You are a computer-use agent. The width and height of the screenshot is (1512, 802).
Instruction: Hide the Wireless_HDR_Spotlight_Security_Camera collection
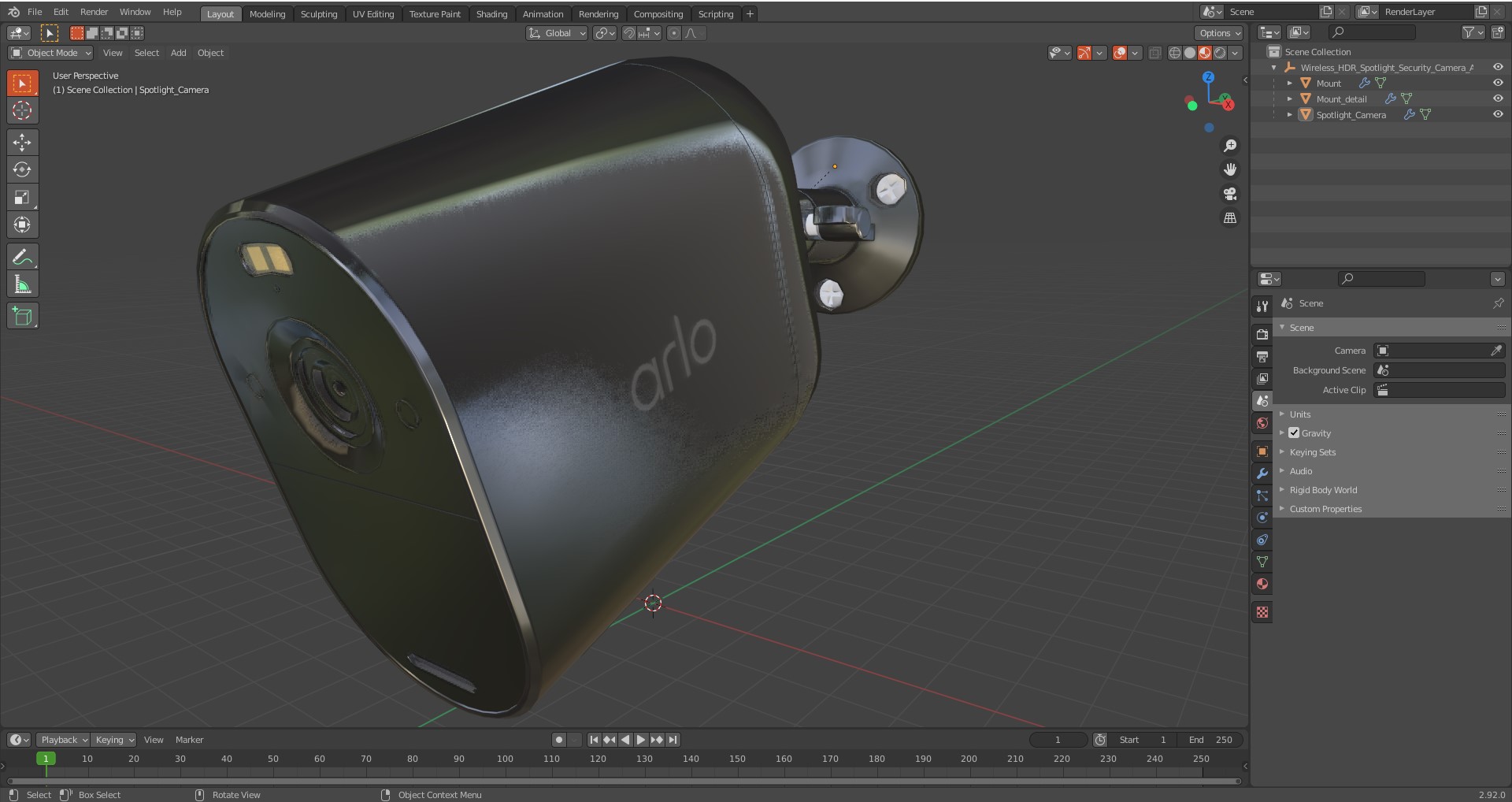(1498, 67)
